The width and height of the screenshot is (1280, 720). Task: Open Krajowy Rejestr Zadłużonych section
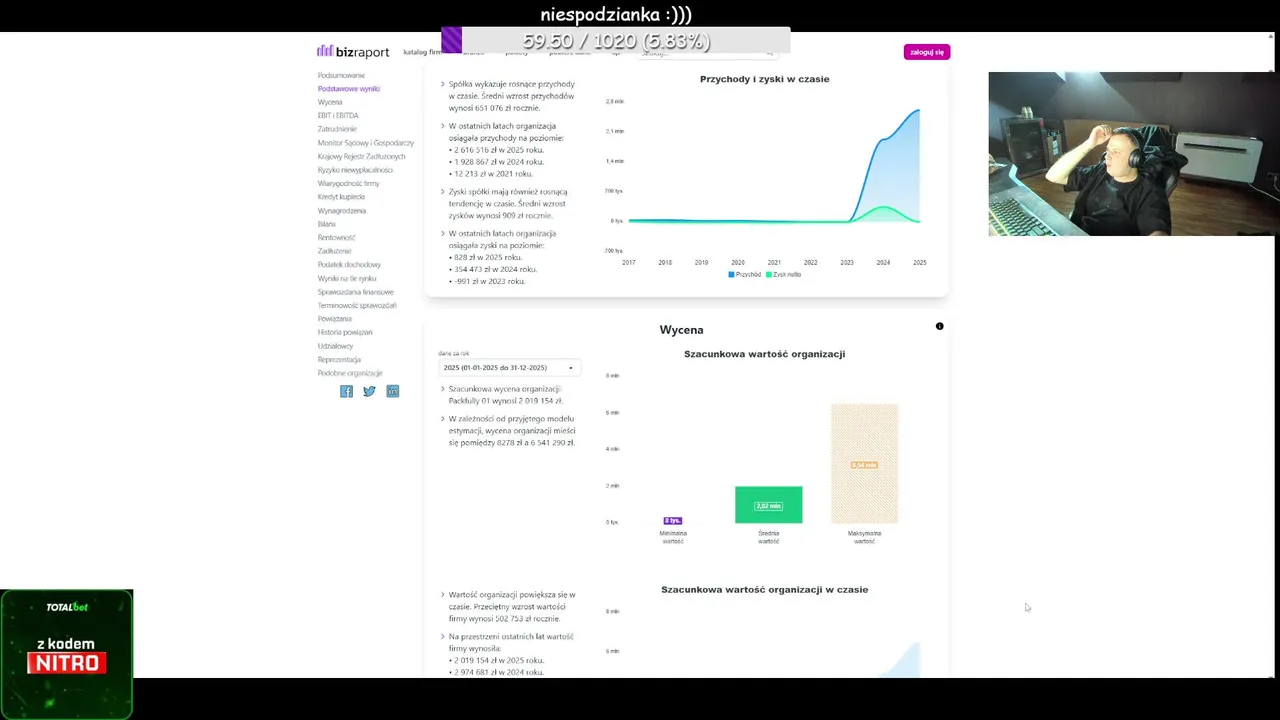(362, 157)
